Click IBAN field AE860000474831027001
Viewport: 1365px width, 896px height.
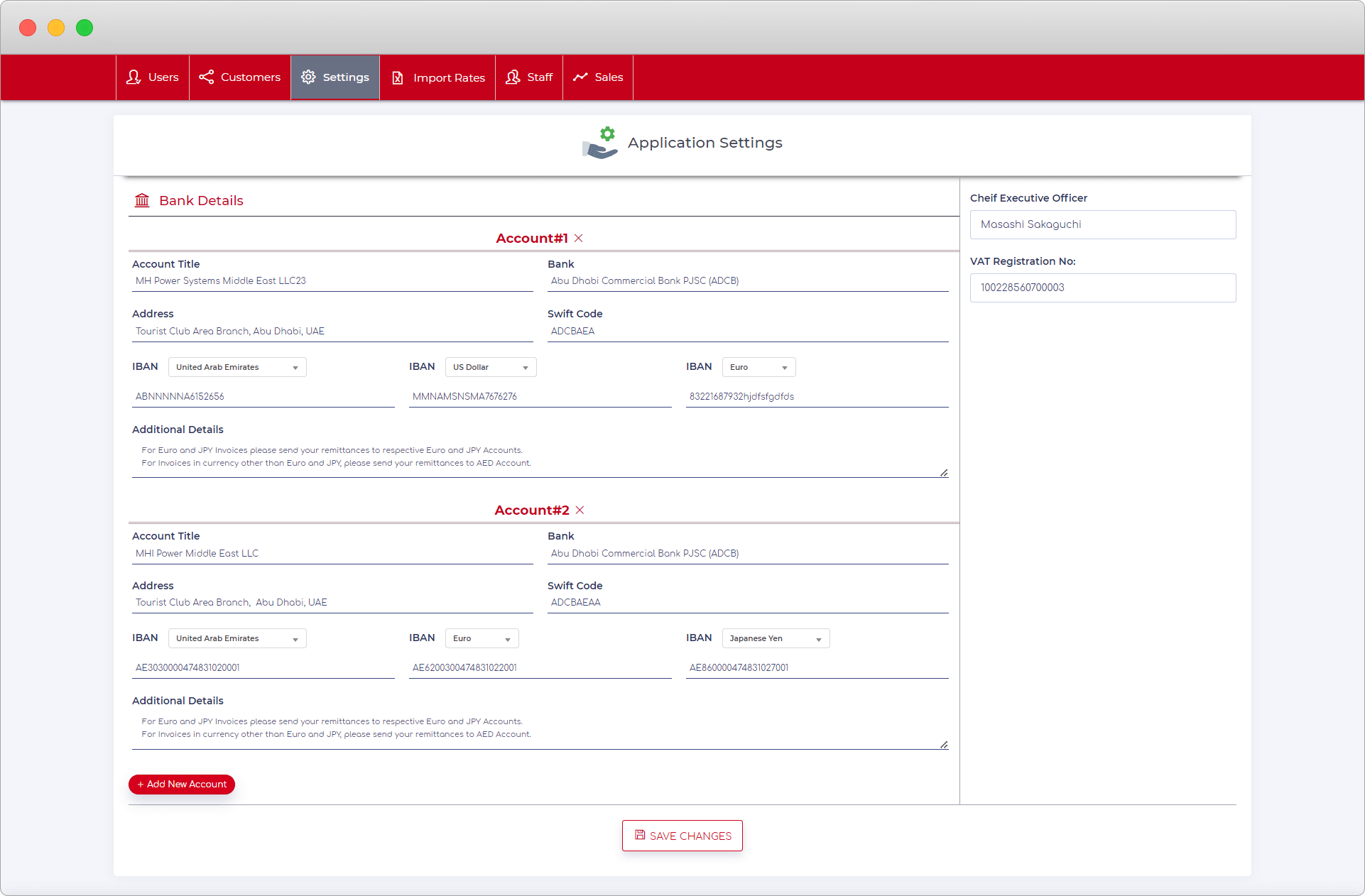click(x=817, y=668)
